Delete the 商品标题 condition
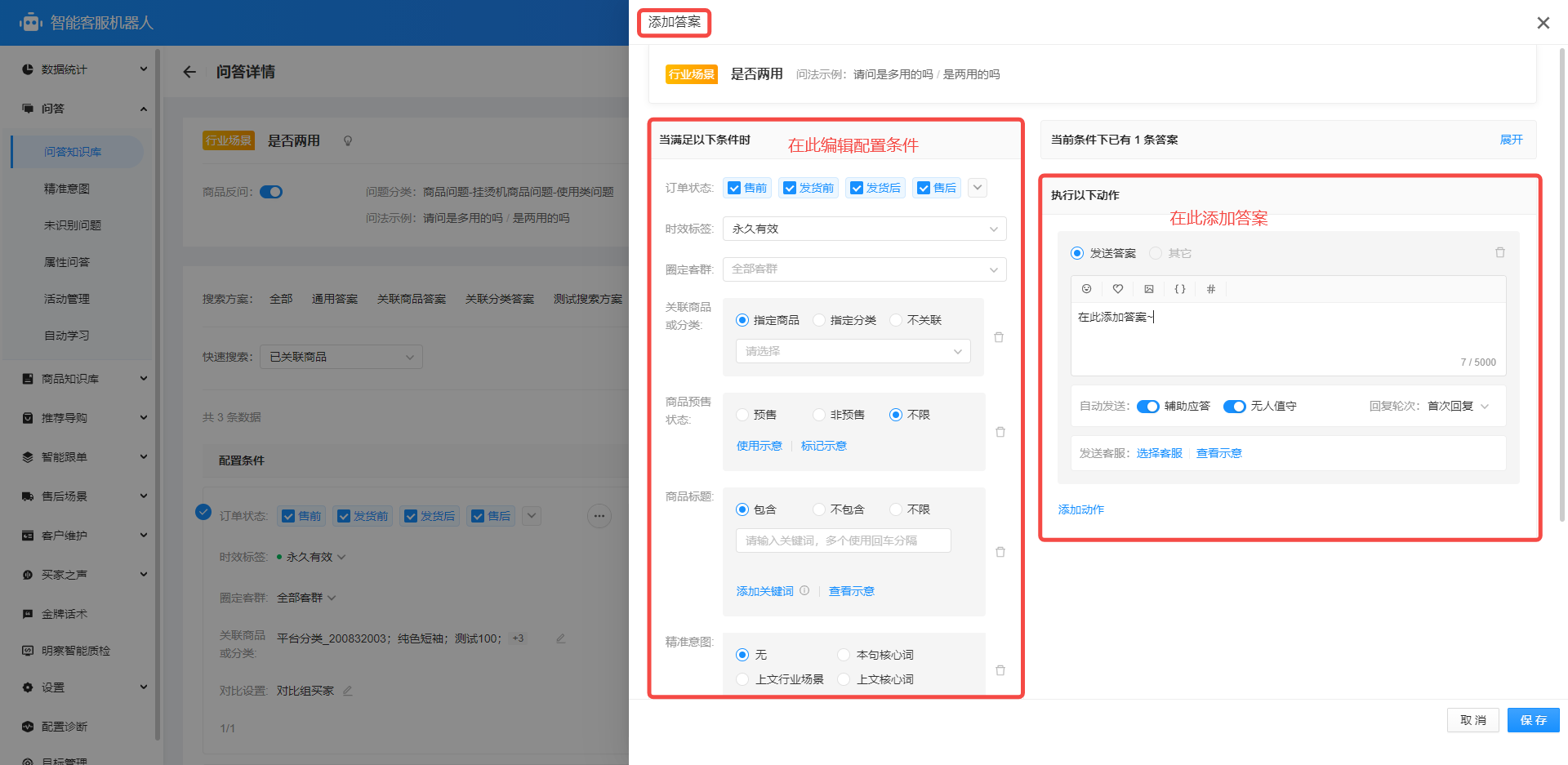 (x=1000, y=552)
